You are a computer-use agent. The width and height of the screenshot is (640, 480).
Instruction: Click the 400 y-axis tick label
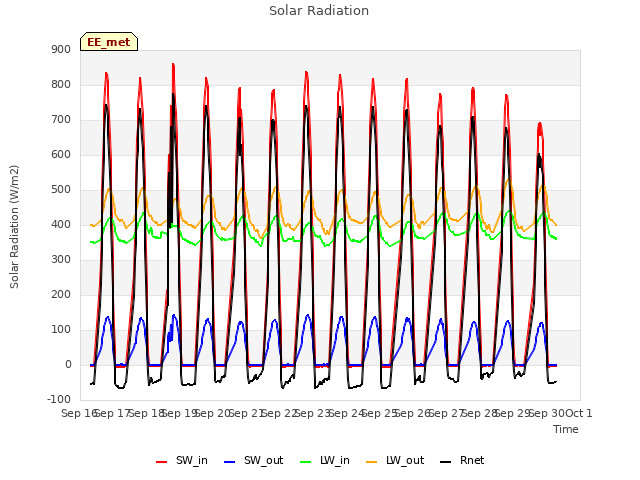61,224
